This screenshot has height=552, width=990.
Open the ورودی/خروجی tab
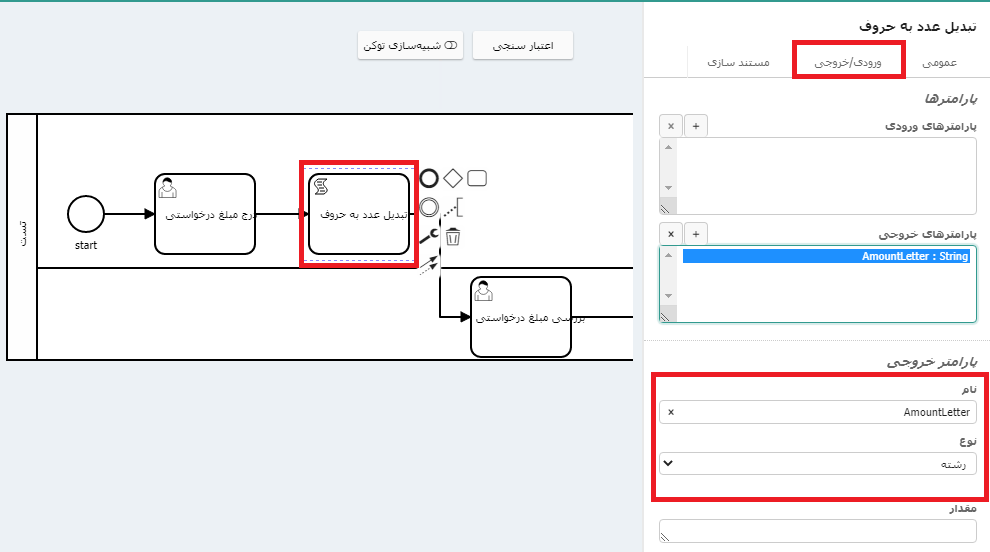[848, 62]
